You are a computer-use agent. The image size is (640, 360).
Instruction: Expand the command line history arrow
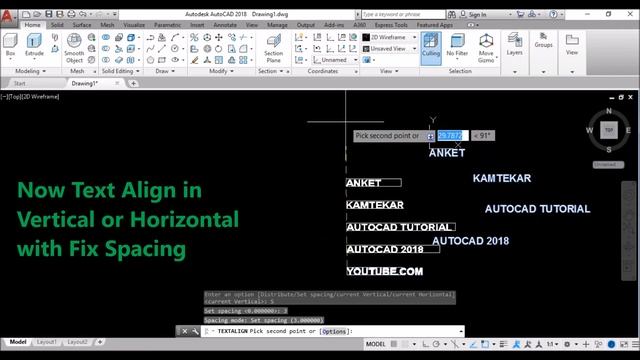pyautogui.click(x=461, y=331)
